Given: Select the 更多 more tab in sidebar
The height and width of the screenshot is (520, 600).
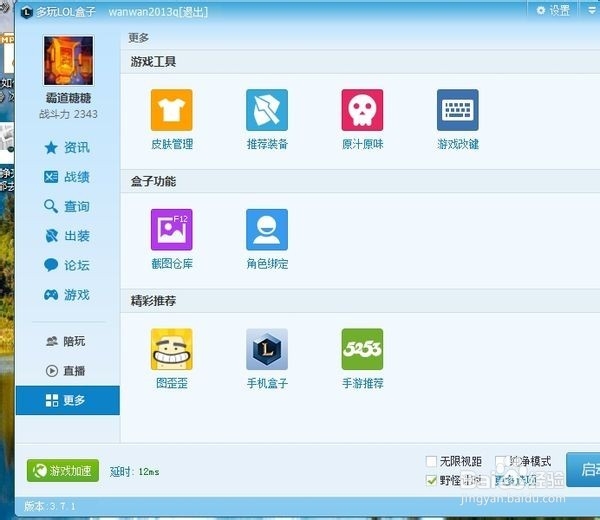Looking at the screenshot, I should (x=68, y=400).
